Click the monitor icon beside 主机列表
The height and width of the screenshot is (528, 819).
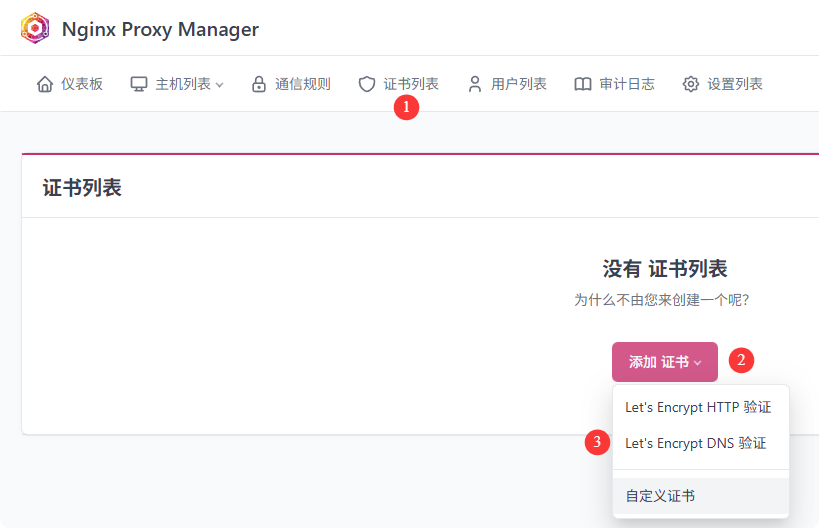(139, 84)
